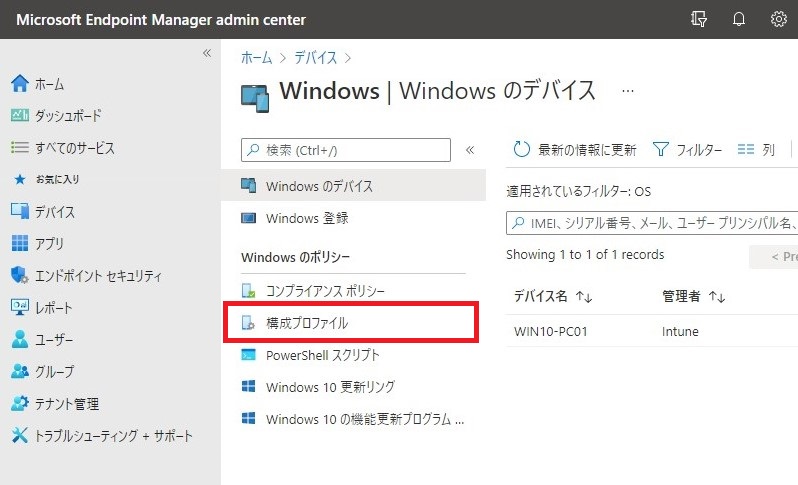This screenshot has height=485, width=798.
Task: Click the トラブルシューティング wrench icon
Action: pyautogui.click(x=20, y=435)
